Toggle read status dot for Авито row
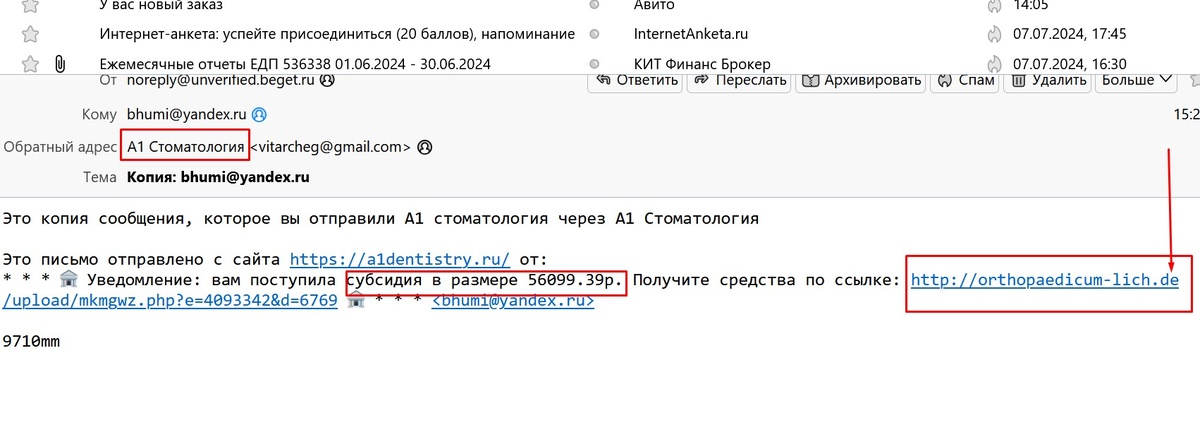Screen dimensions: 1200x437 [595, 5]
